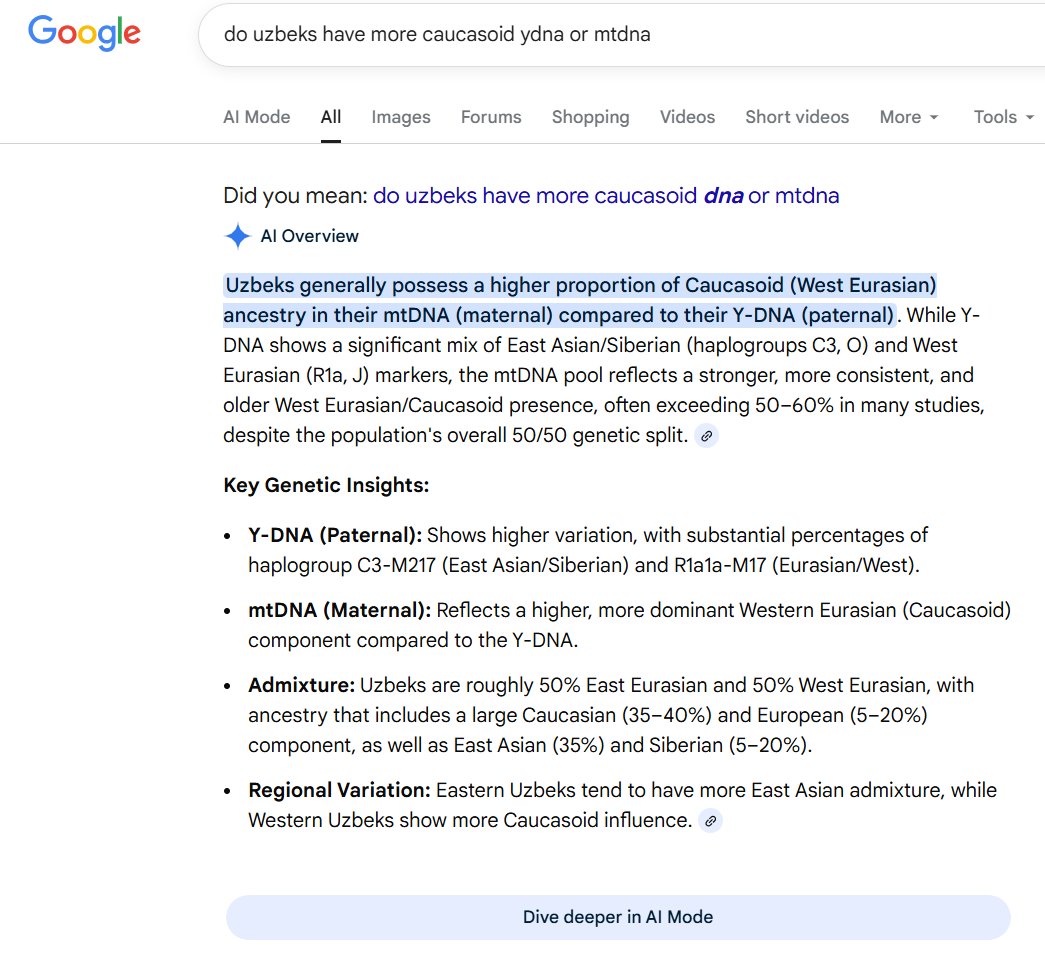Open source link icon after first paragraph

pyautogui.click(x=706, y=436)
